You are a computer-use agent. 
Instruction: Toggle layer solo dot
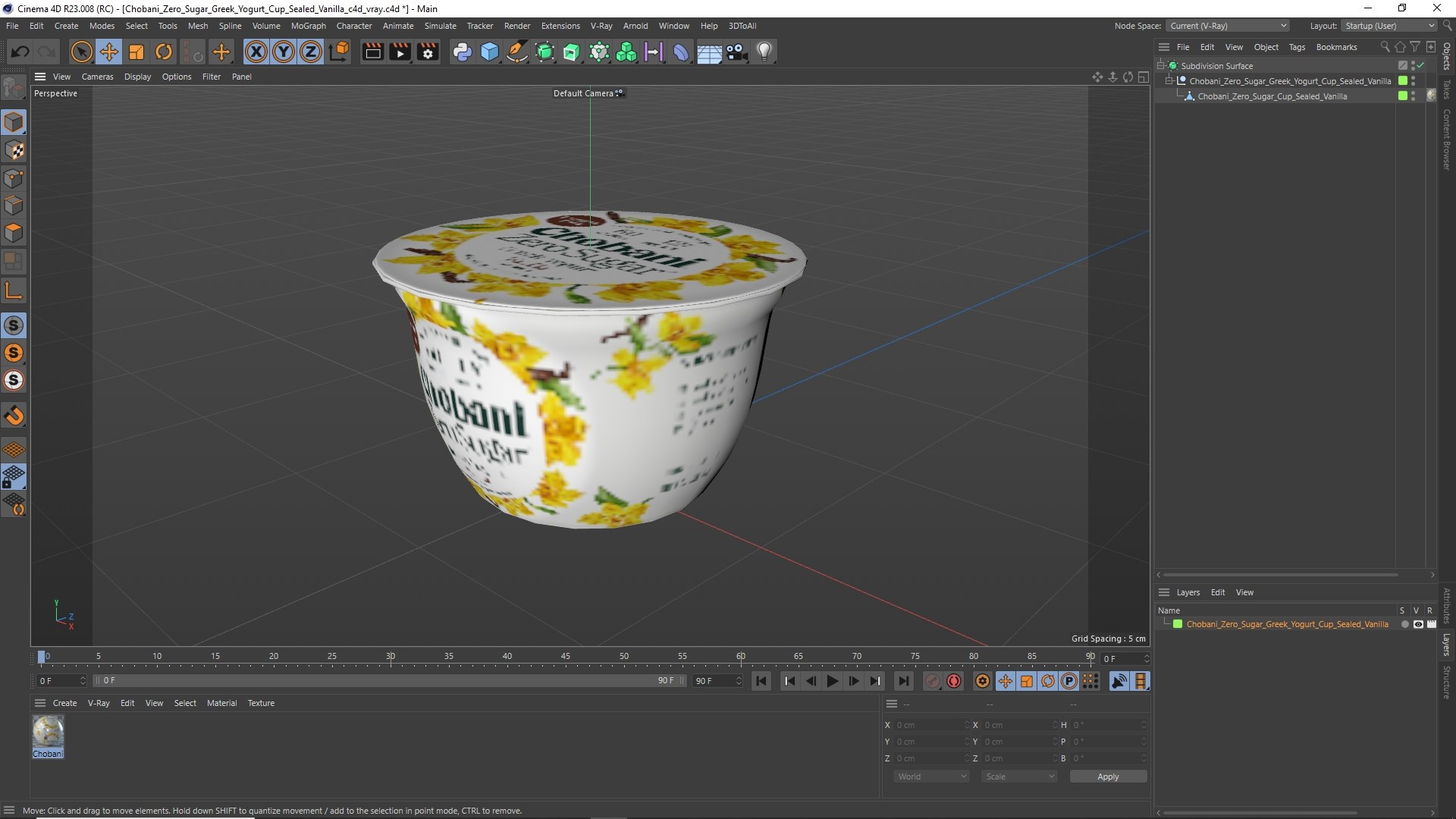pyautogui.click(x=1405, y=624)
